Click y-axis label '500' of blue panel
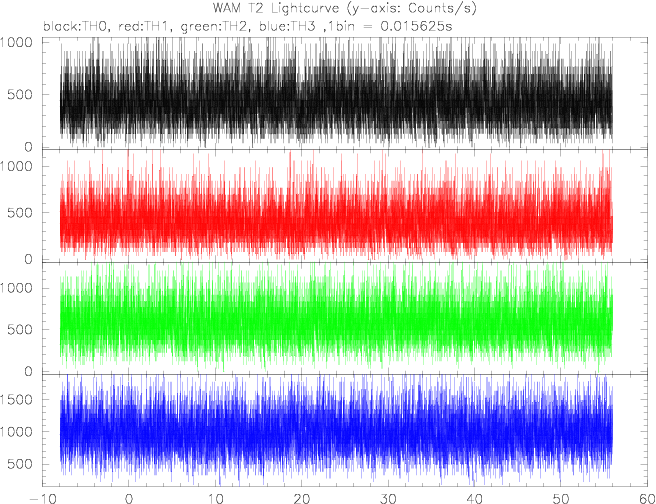The image size is (656, 504). point(20,464)
